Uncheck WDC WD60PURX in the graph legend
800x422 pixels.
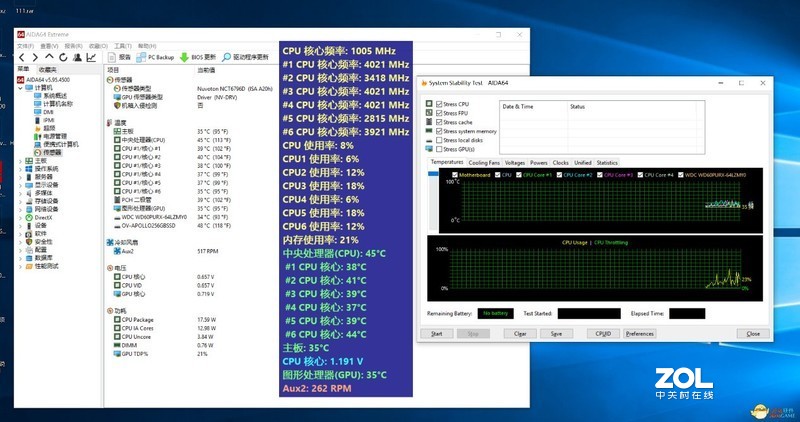[681, 175]
